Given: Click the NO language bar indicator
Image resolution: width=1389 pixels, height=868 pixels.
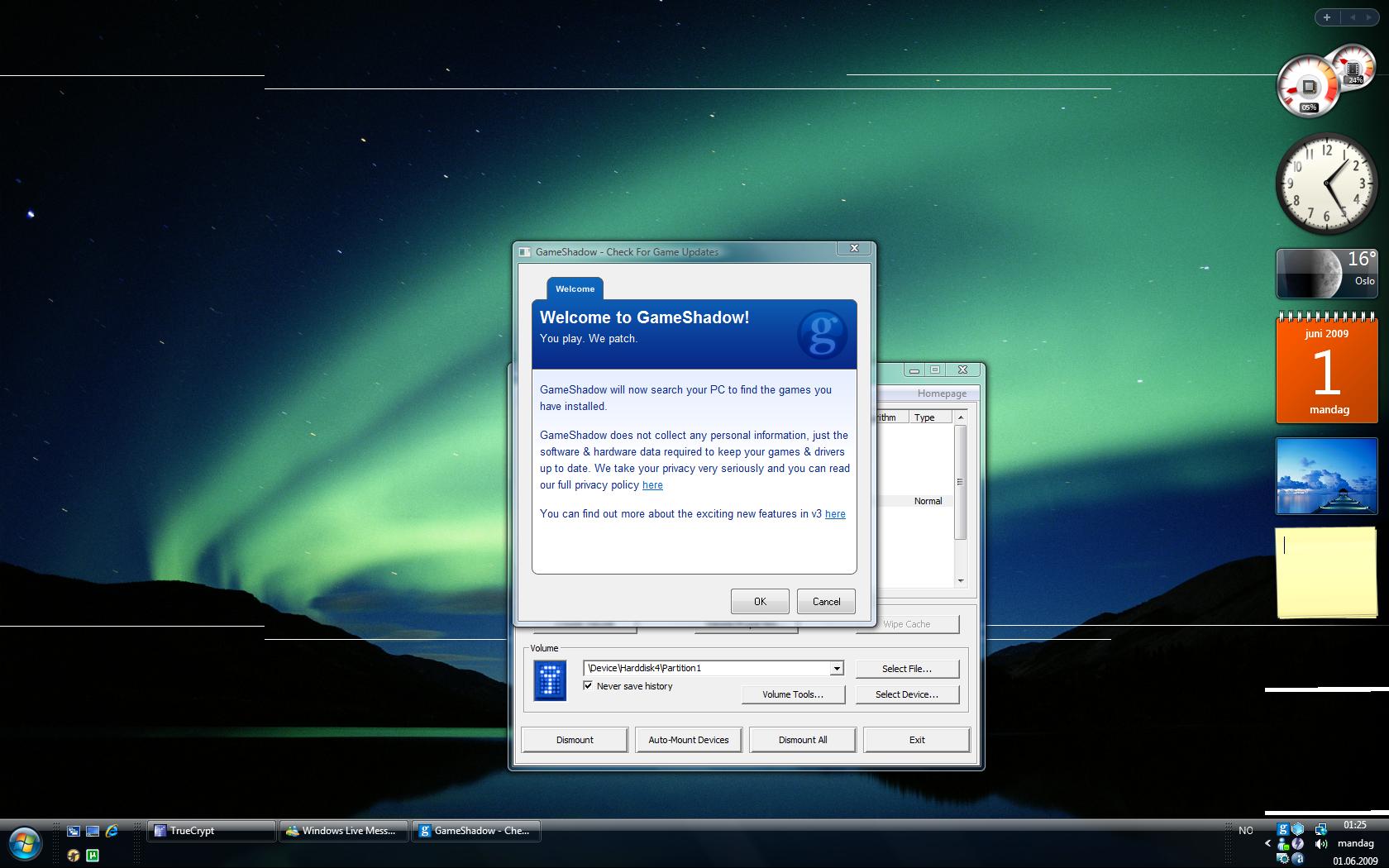Looking at the screenshot, I should pos(1246,830).
